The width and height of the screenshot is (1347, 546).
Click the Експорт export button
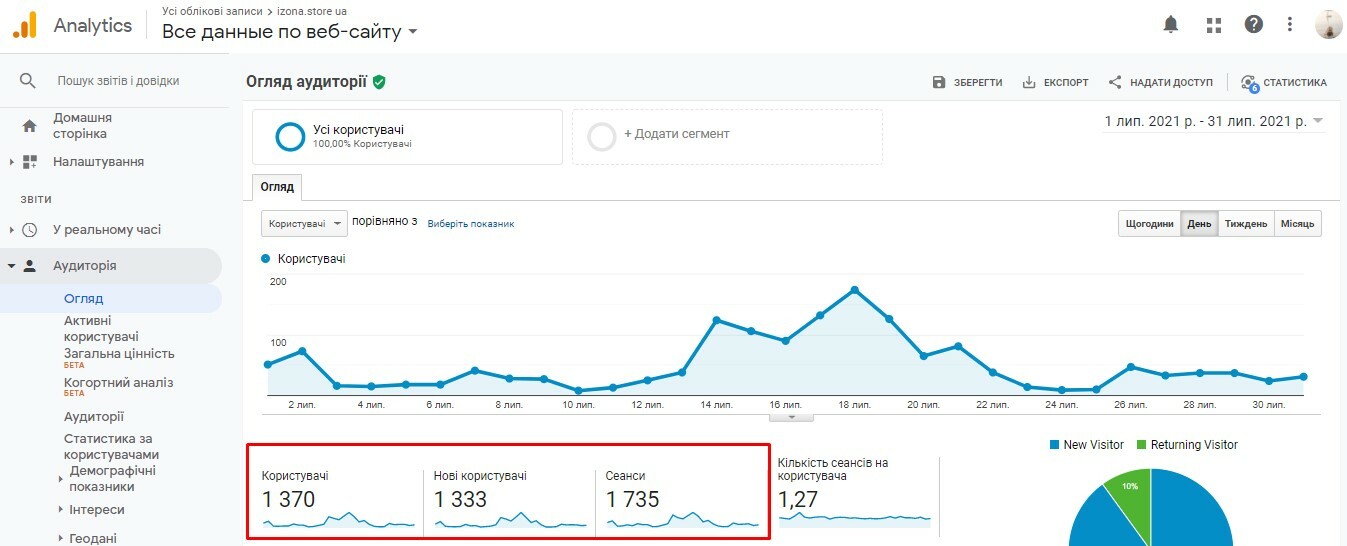tap(1055, 82)
